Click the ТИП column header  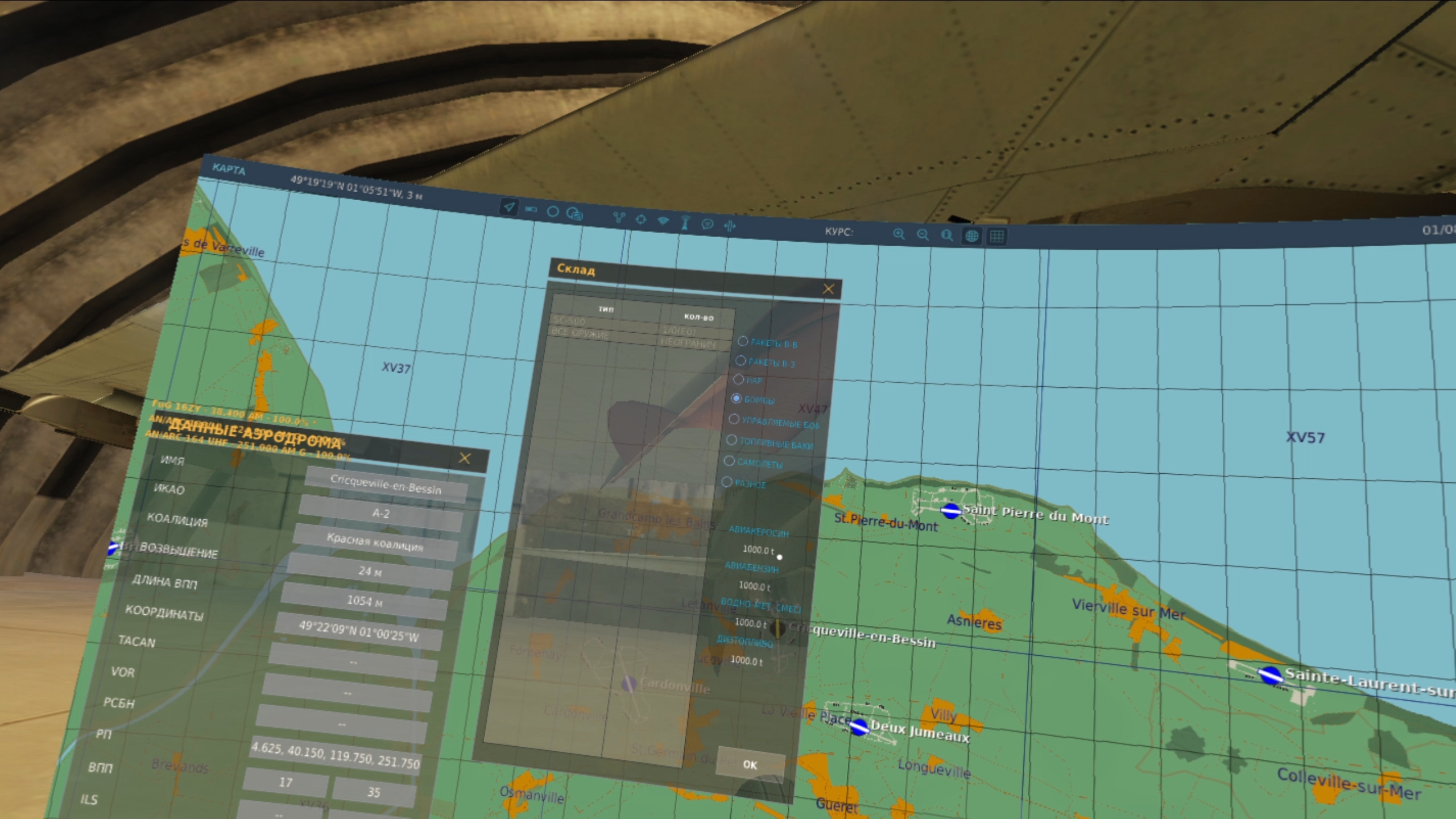tap(606, 309)
